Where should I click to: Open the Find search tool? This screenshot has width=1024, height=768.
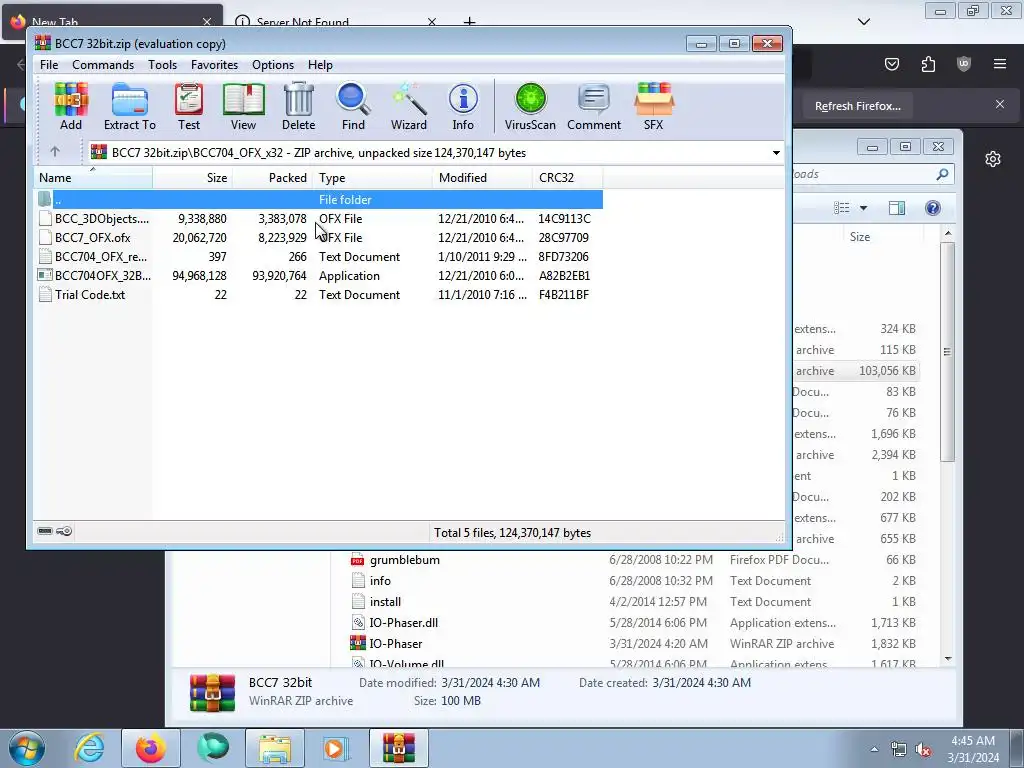tap(353, 106)
